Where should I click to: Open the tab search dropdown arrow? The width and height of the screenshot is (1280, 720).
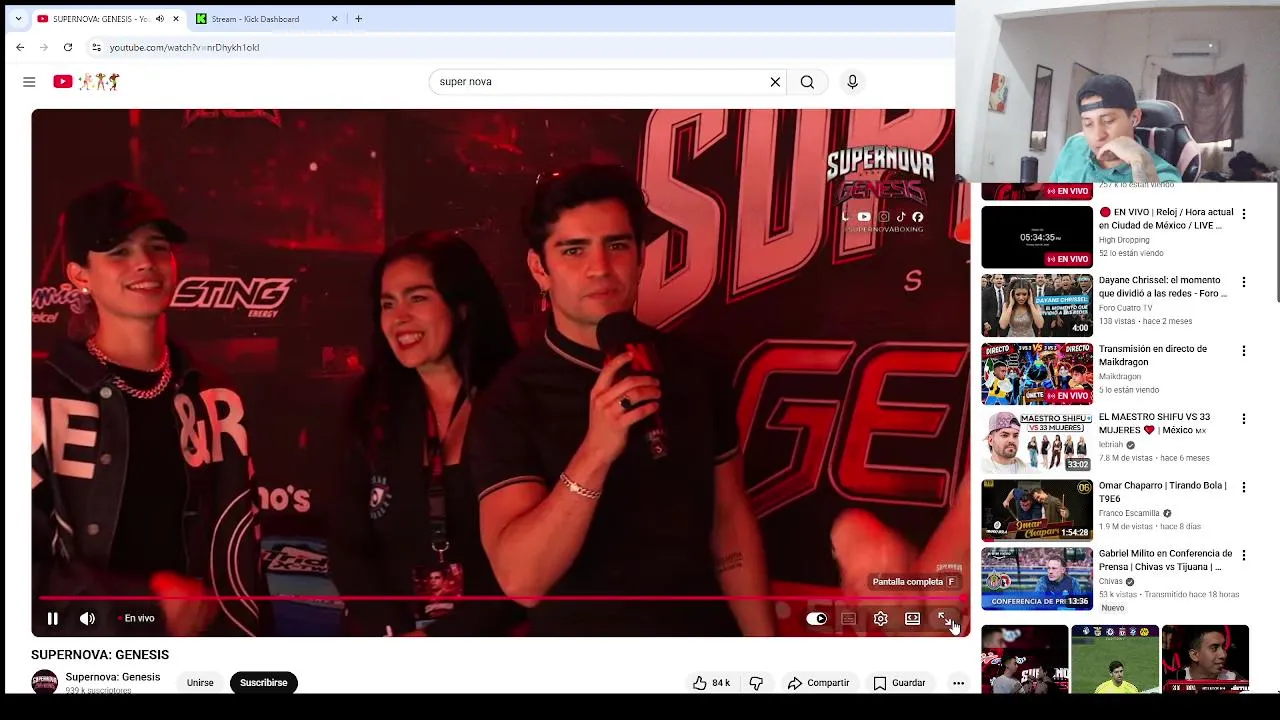click(x=18, y=18)
